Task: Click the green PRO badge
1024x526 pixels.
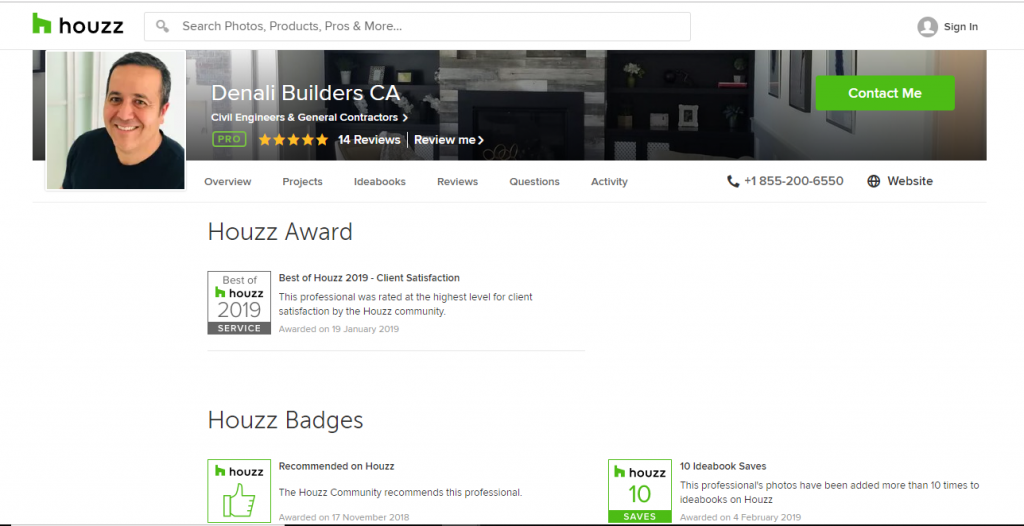Action: [x=229, y=139]
